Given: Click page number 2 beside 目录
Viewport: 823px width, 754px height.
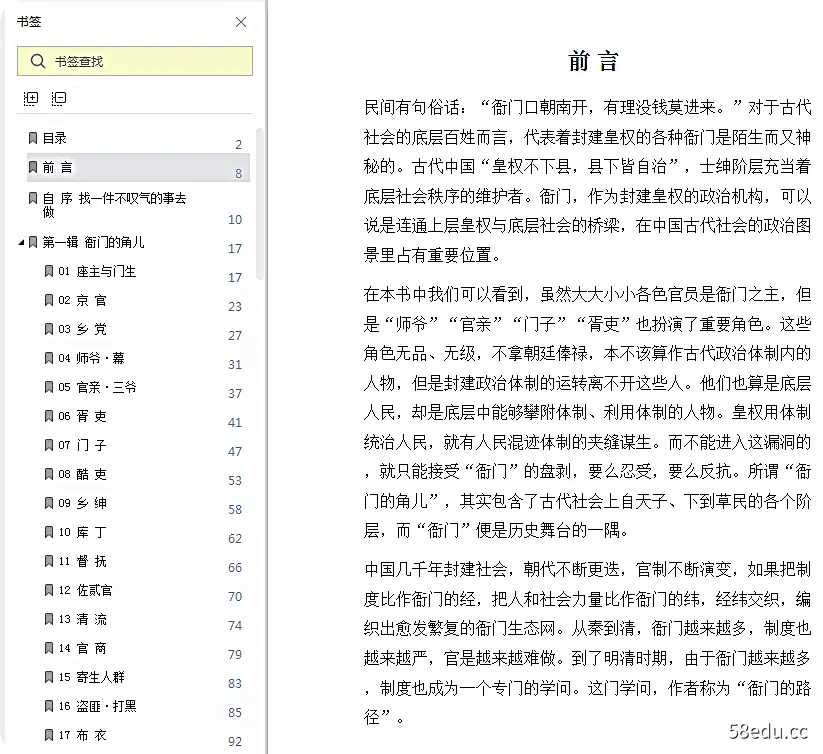Looking at the screenshot, I should tap(238, 145).
